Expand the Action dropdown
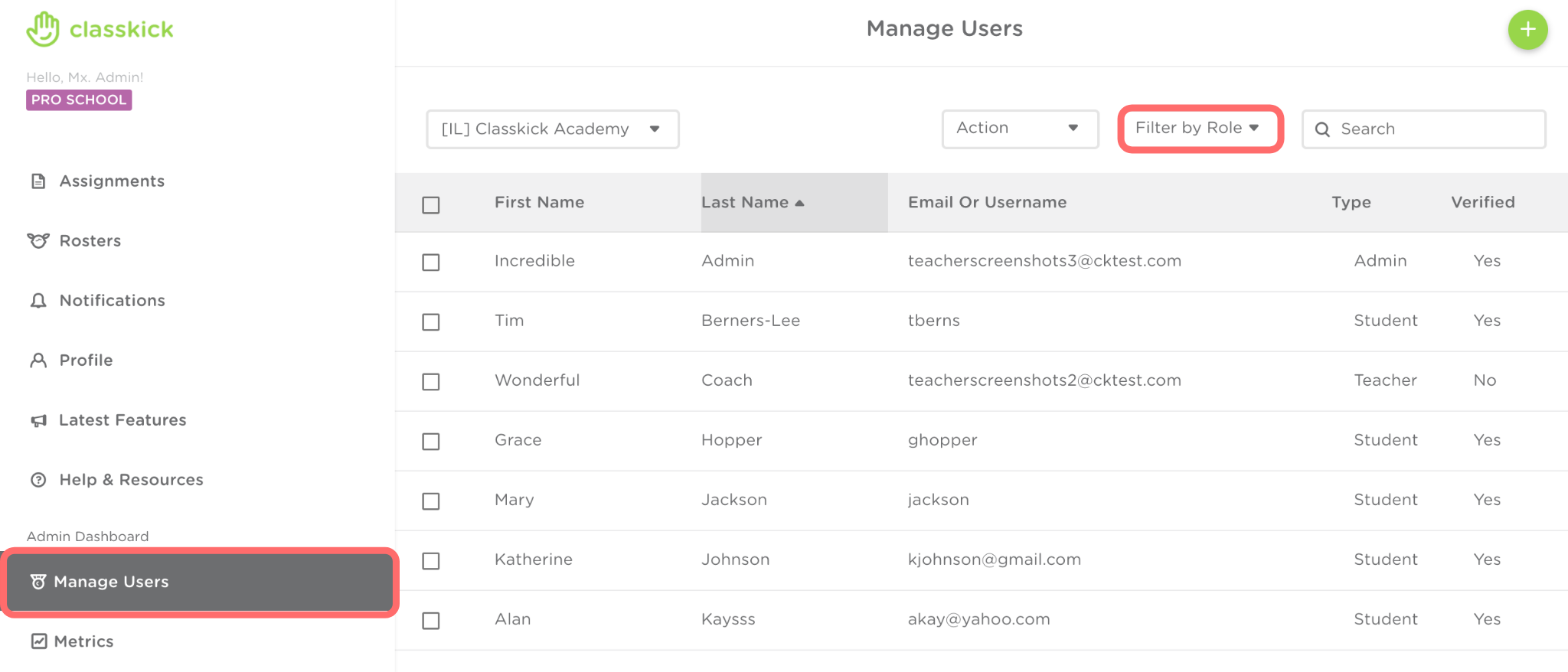Image resolution: width=1568 pixels, height=672 pixels. (1019, 129)
